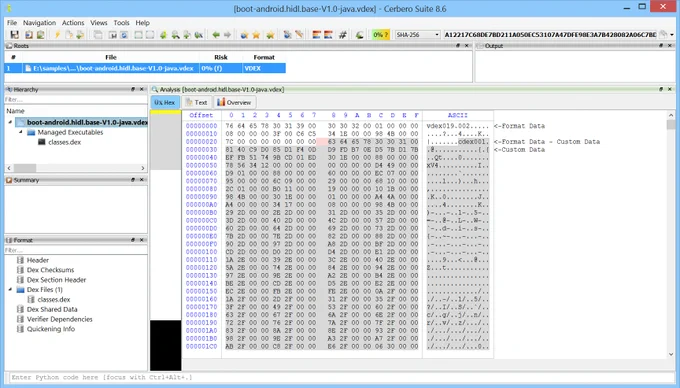This screenshot has width=680, height=388.
Task: Float the Hierarchy panel
Action: tap(133, 89)
